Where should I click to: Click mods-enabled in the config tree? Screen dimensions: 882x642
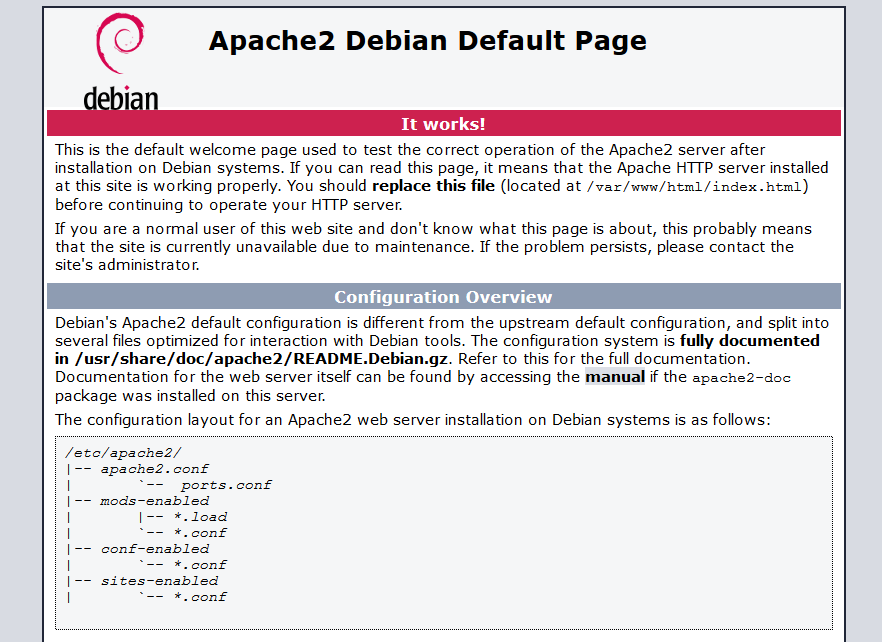pos(155,501)
